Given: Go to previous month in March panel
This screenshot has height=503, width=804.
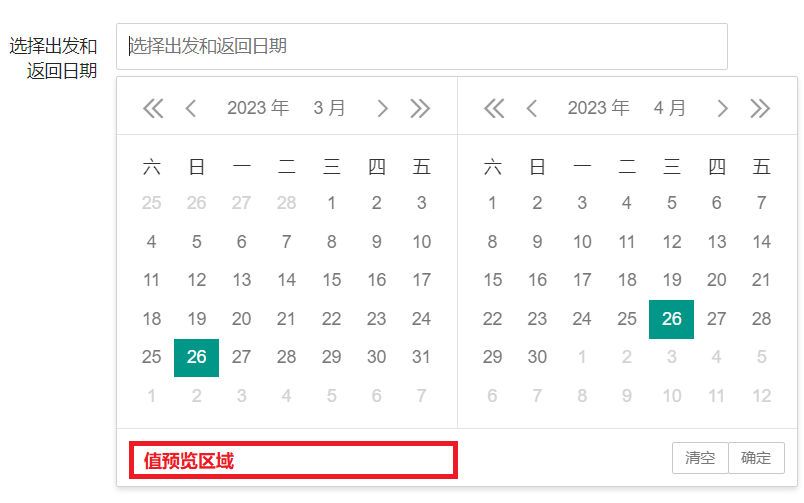Looking at the screenshot, I should pyautogui.click(x=191, y=108).
